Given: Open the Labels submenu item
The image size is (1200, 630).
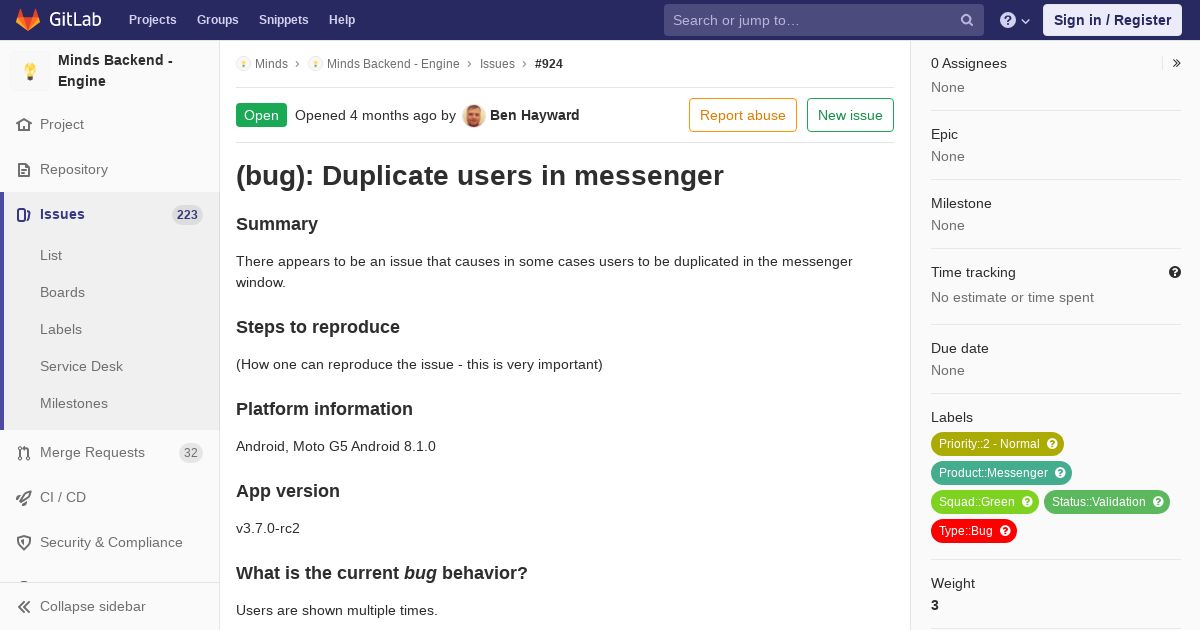Looking at the screenshot, I should [x=61, y=329].
